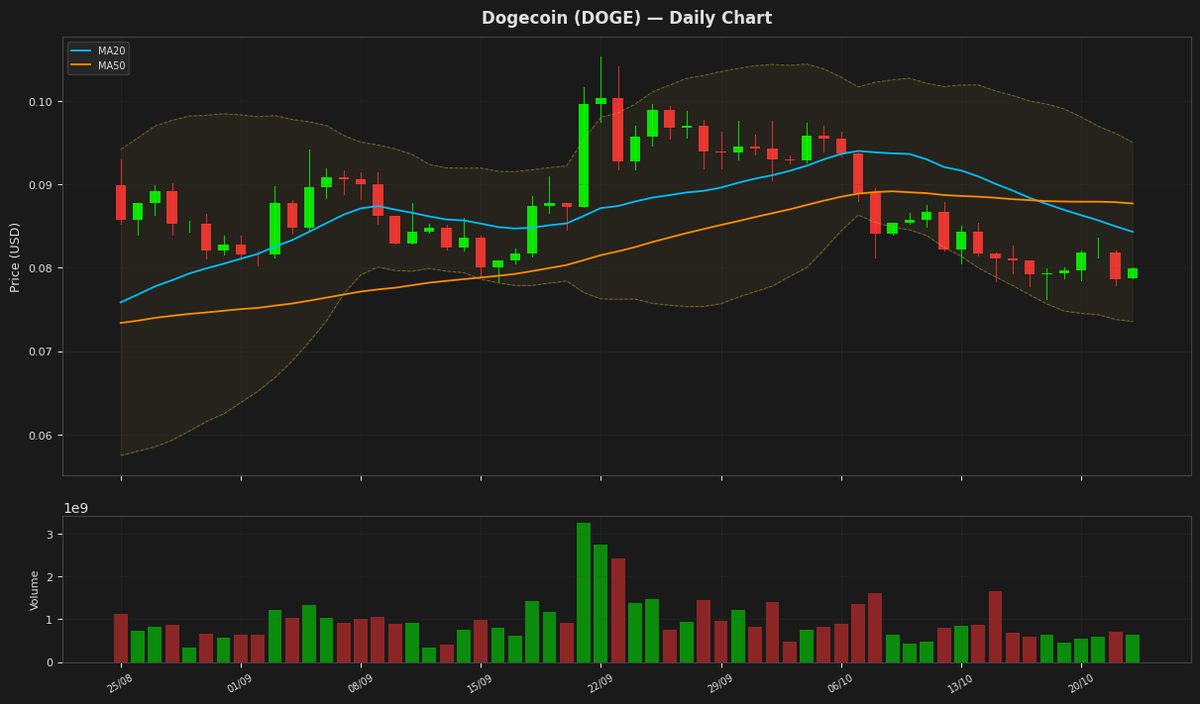Click the 0.06 price tick label
The image size is (1200, 704).
[42, 436]
